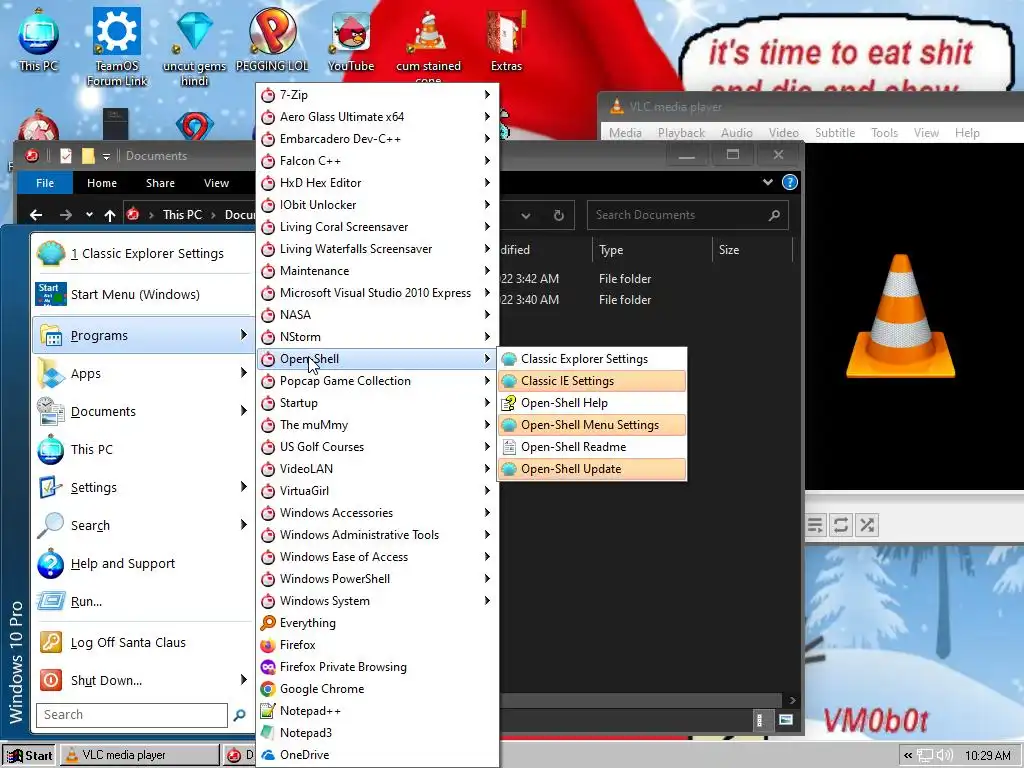Open the TeamOS Forum Link desktop icon
The height and width of the screenshot is (768, 1024).
tap(117, 47)
